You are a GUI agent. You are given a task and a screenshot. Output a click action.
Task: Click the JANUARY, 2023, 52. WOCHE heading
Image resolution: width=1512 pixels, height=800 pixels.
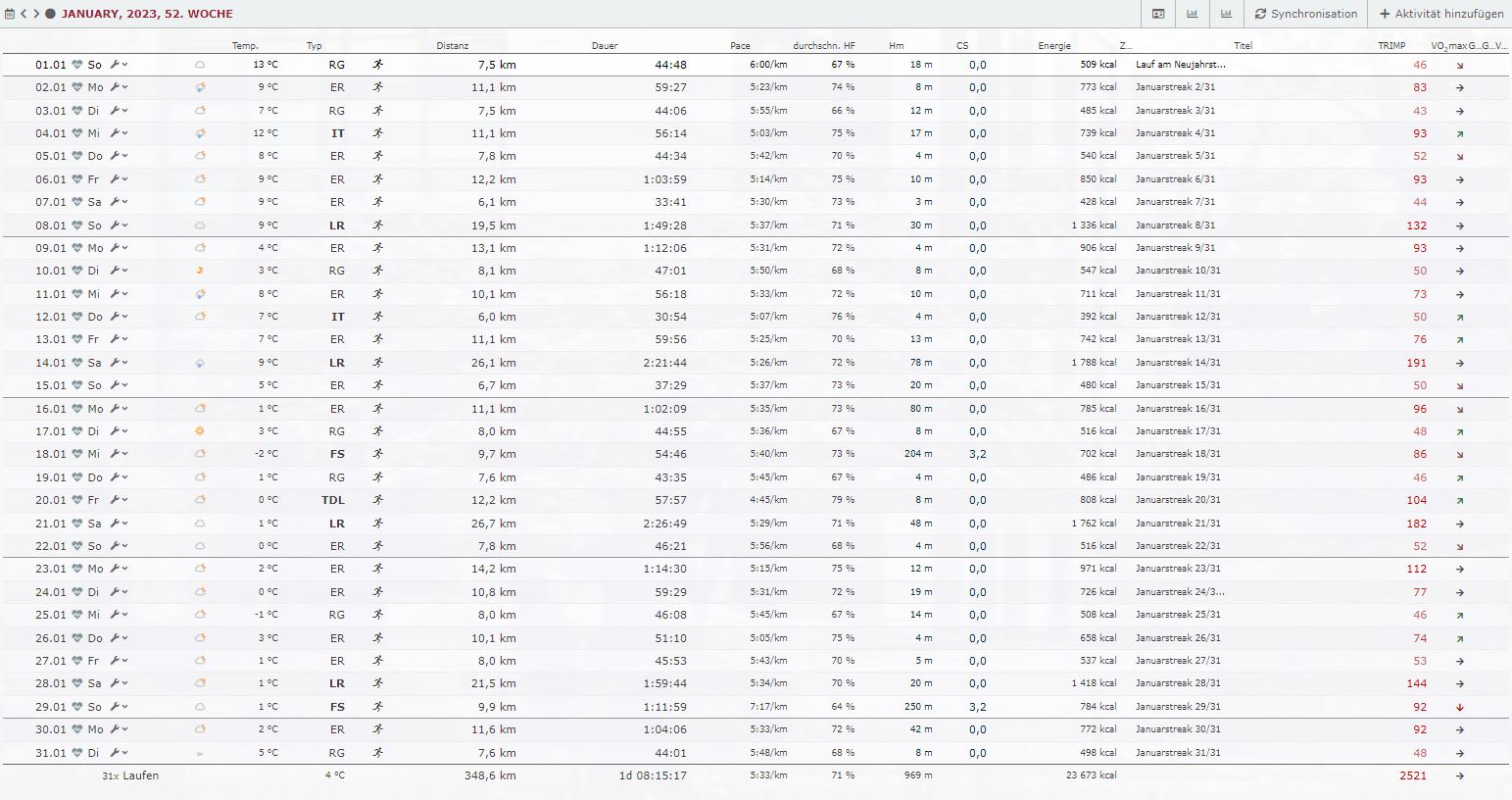click(147, 14)
